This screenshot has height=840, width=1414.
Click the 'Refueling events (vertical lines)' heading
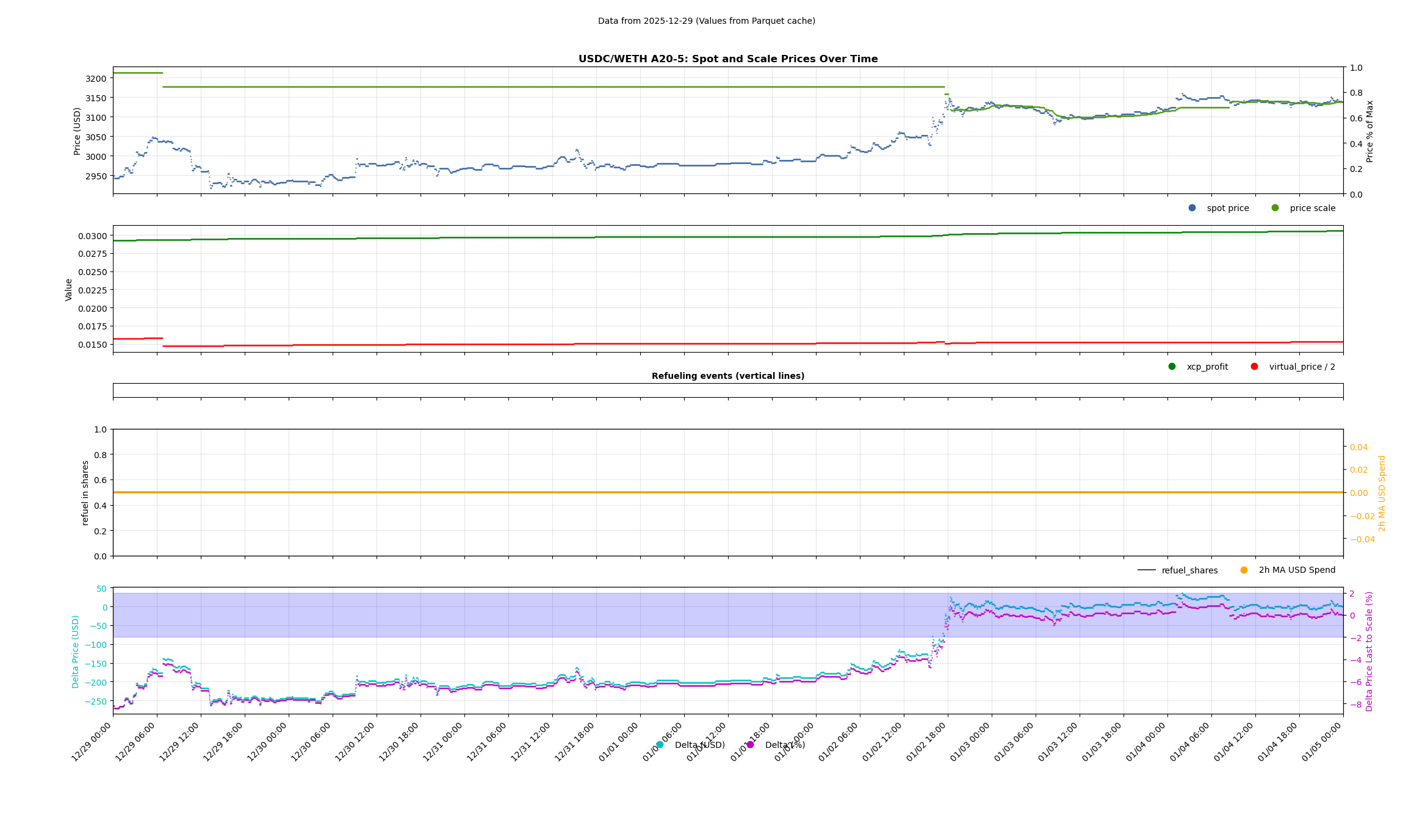[728, 376]
